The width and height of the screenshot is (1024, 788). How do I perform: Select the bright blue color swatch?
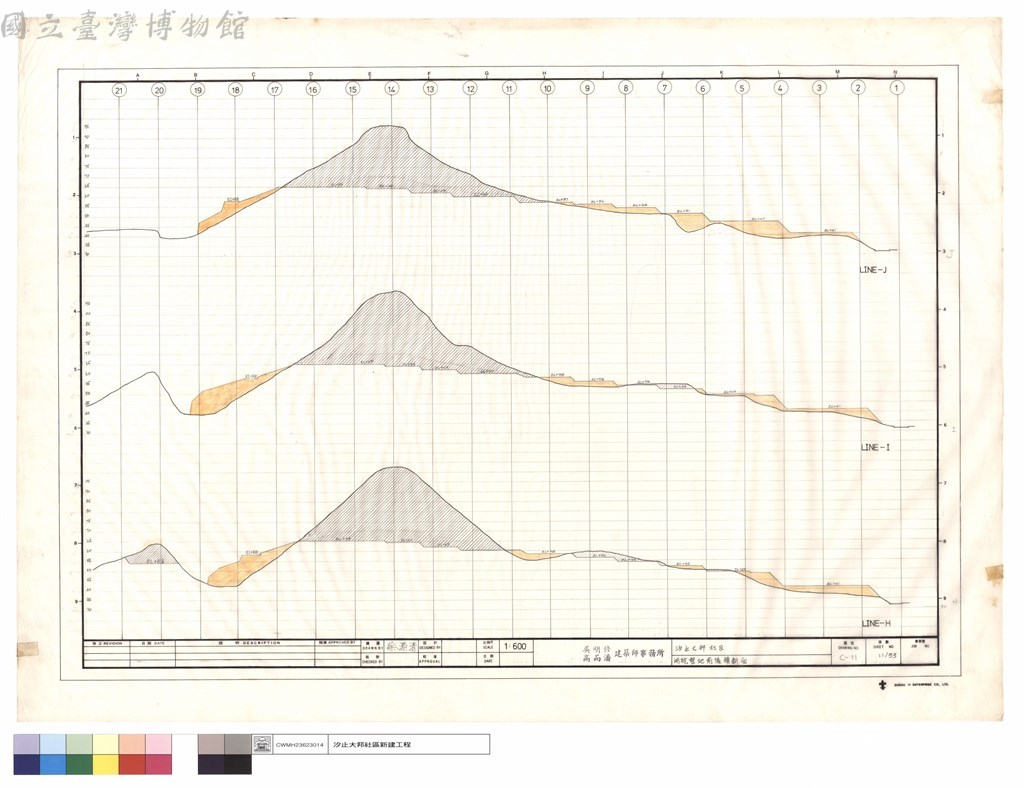tap(53, 764)
